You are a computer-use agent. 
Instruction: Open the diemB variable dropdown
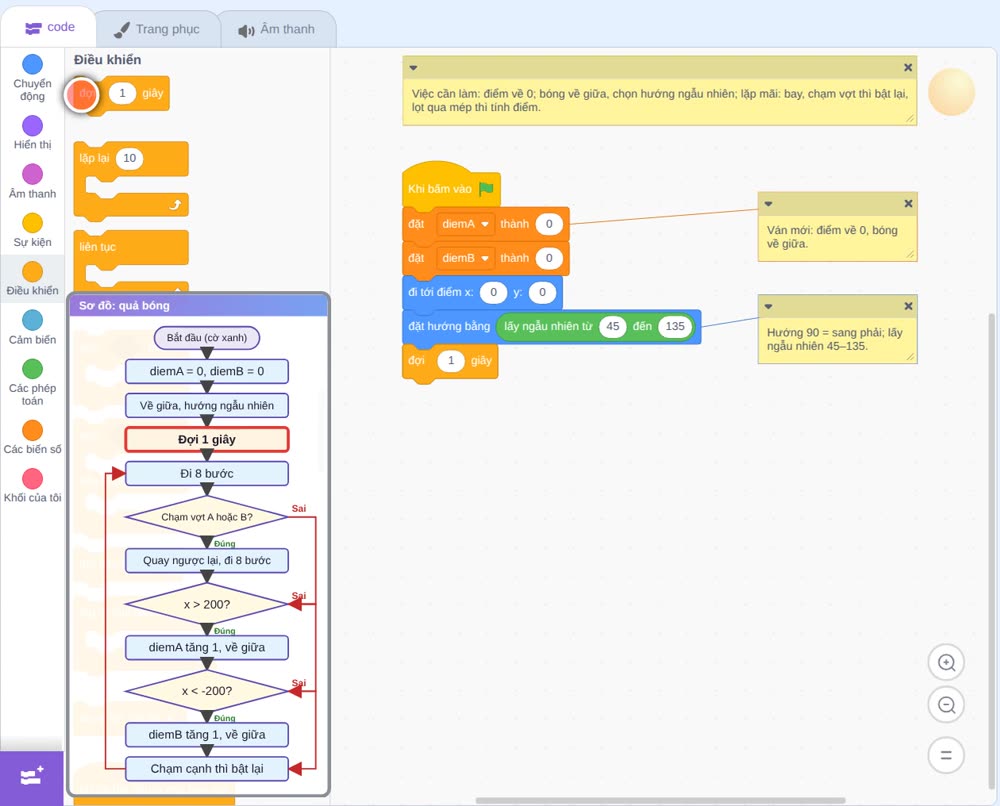[x=465, y=258]
